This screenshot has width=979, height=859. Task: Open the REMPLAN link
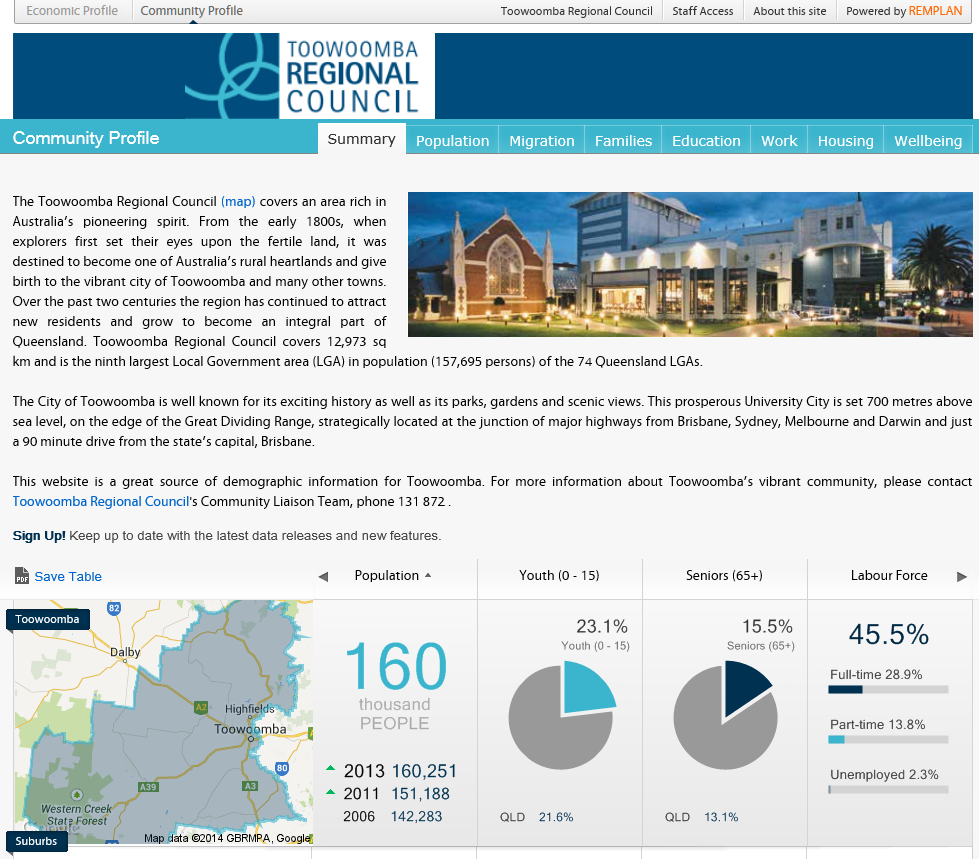[935, 11]
